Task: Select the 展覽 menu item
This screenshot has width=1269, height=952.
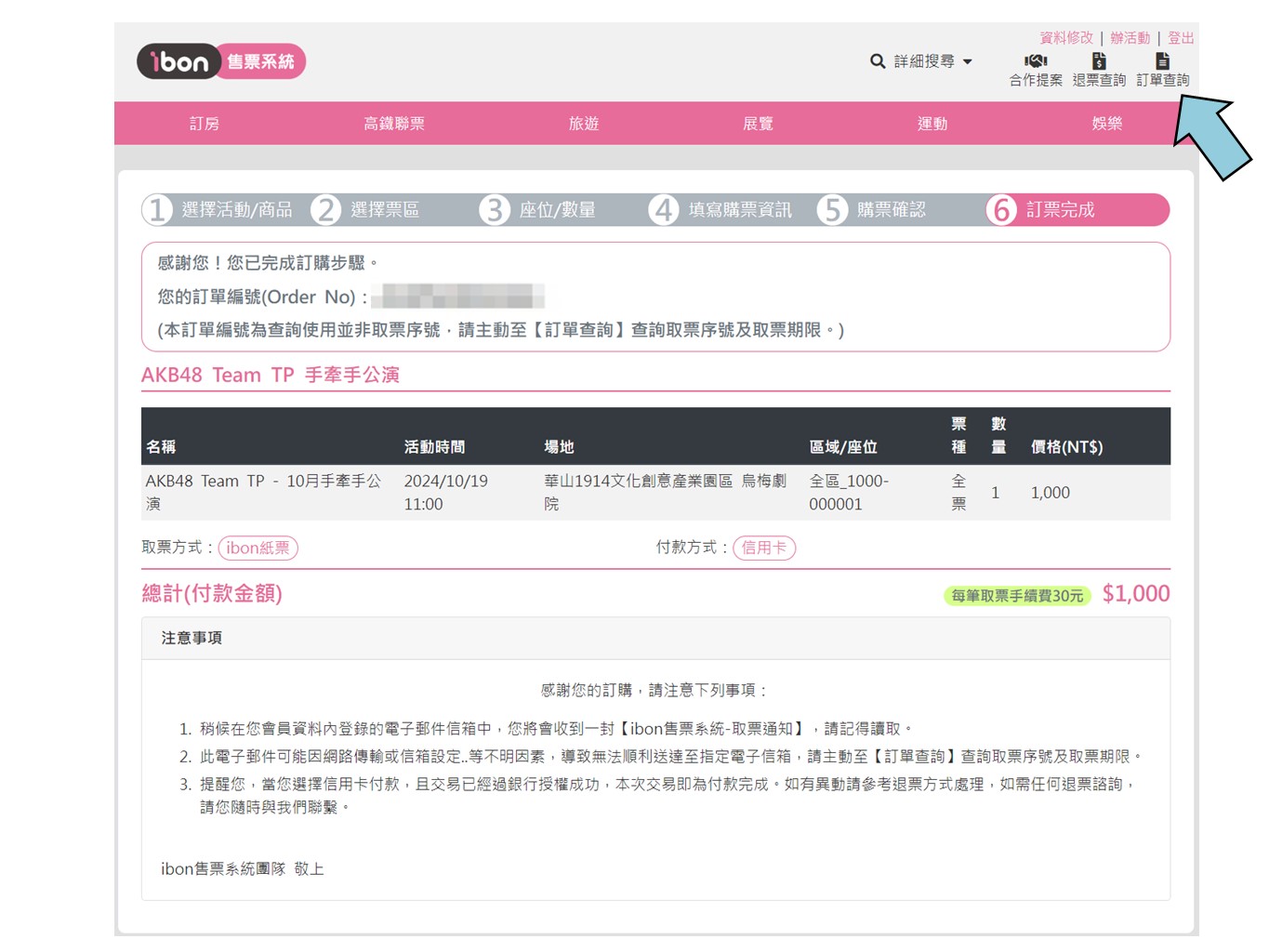Action: pos(758,124)
